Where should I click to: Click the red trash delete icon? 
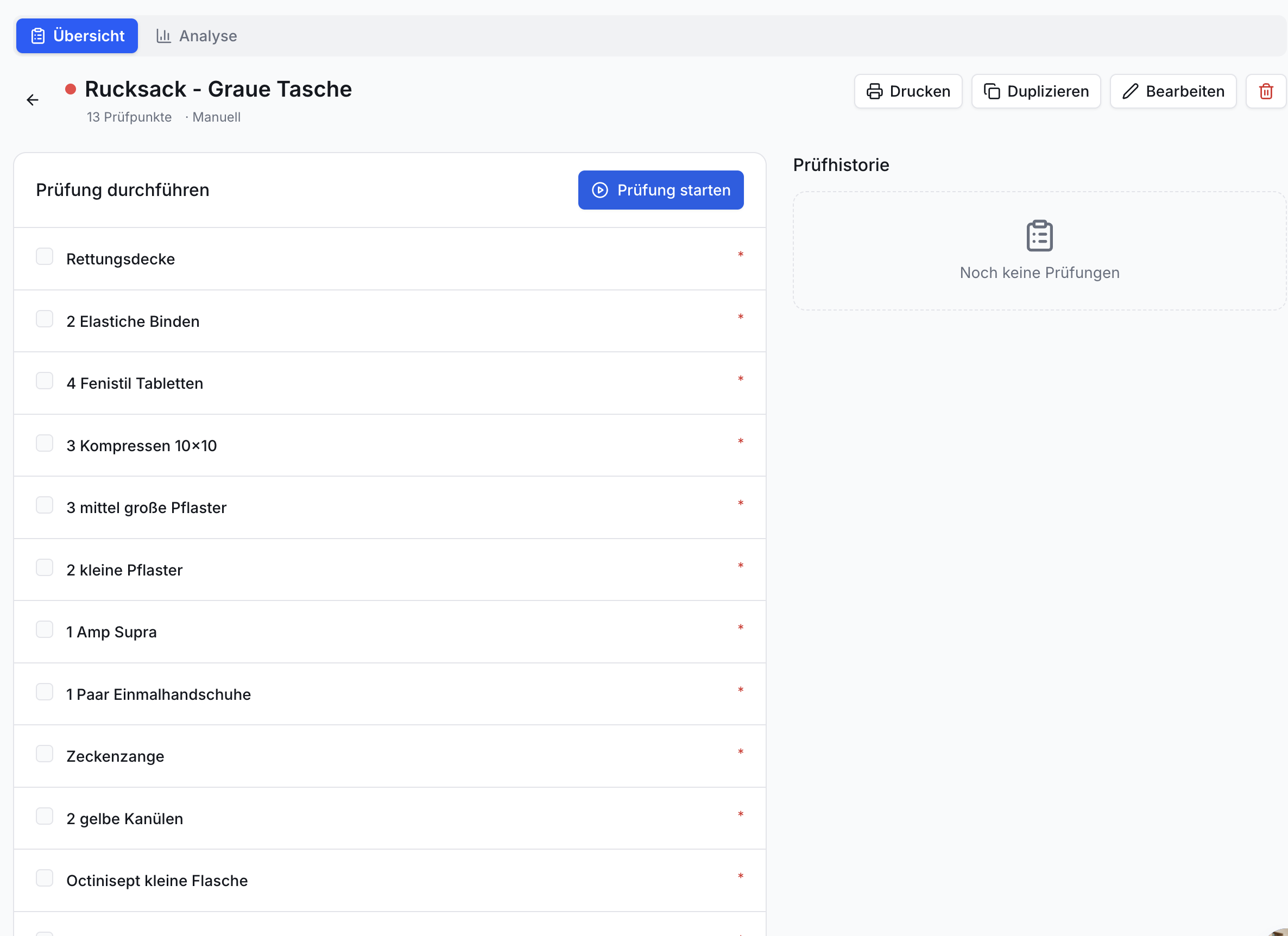pos(1266,91)
